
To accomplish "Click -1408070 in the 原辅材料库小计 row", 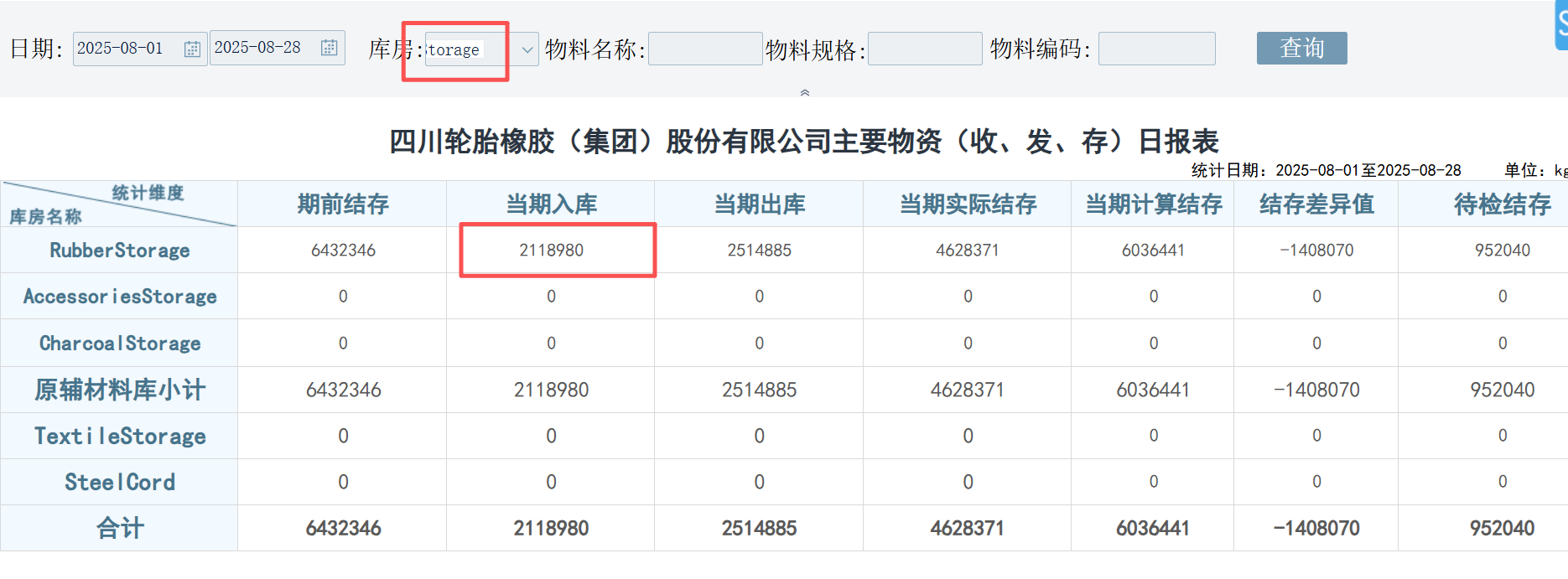I will [1316, 390].
